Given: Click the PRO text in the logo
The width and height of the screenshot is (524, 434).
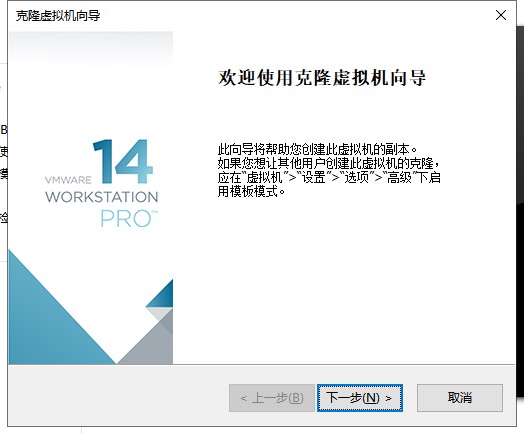Looking at the screenshot, I should [129, 219].
